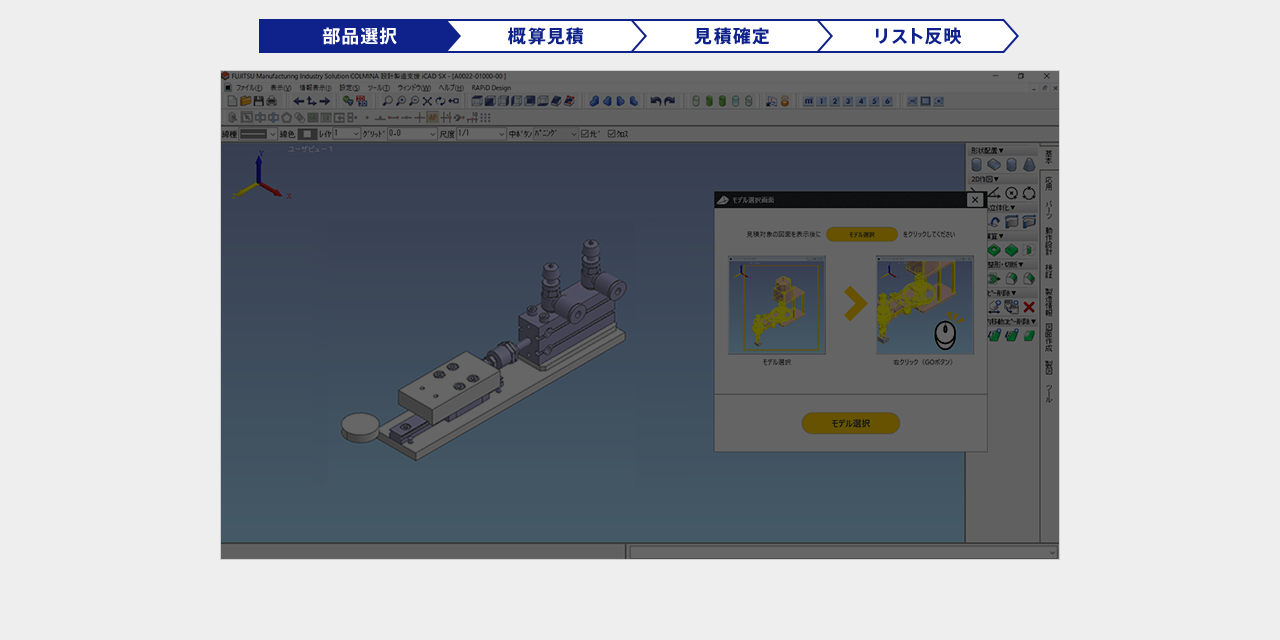
Task: Click the Undo arrow icon
Action: [x=656, y=101]
